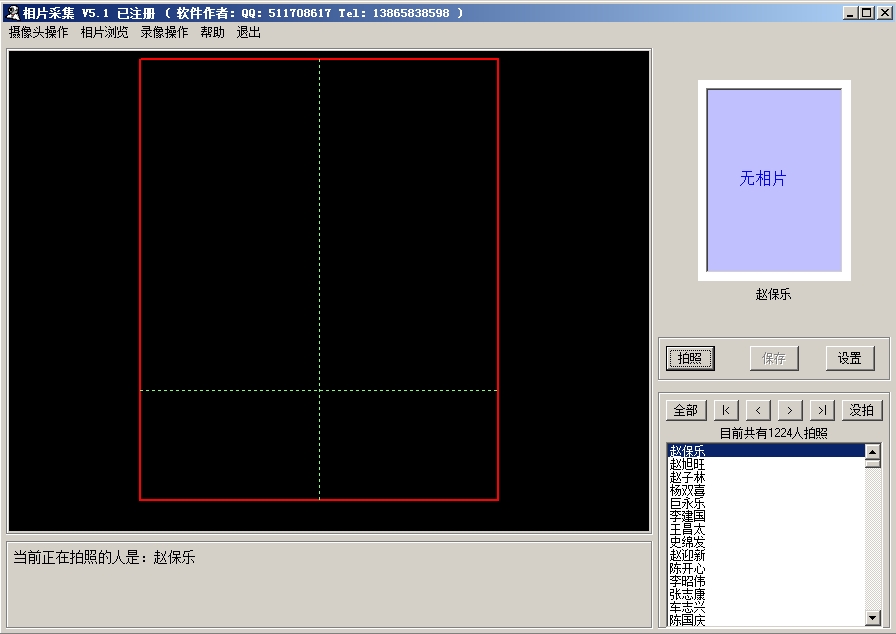The image size is (896, 634).
Task: Select 赵旭旺 in the name list
Action: coord(766,464)
